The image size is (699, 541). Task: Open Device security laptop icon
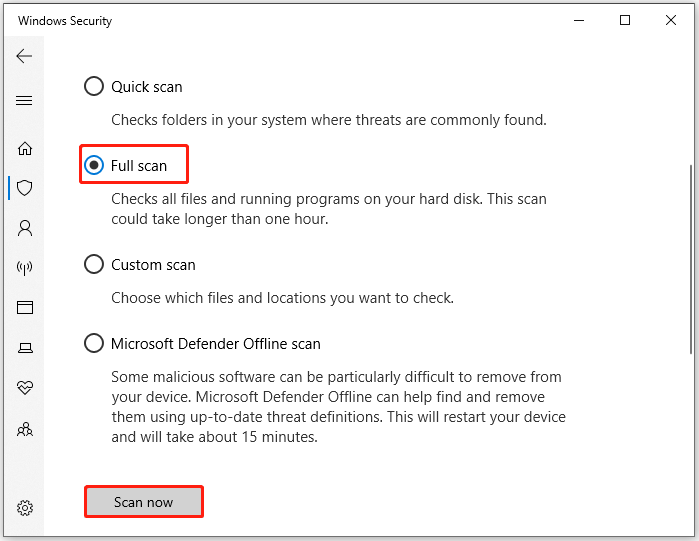click(25, 348)
